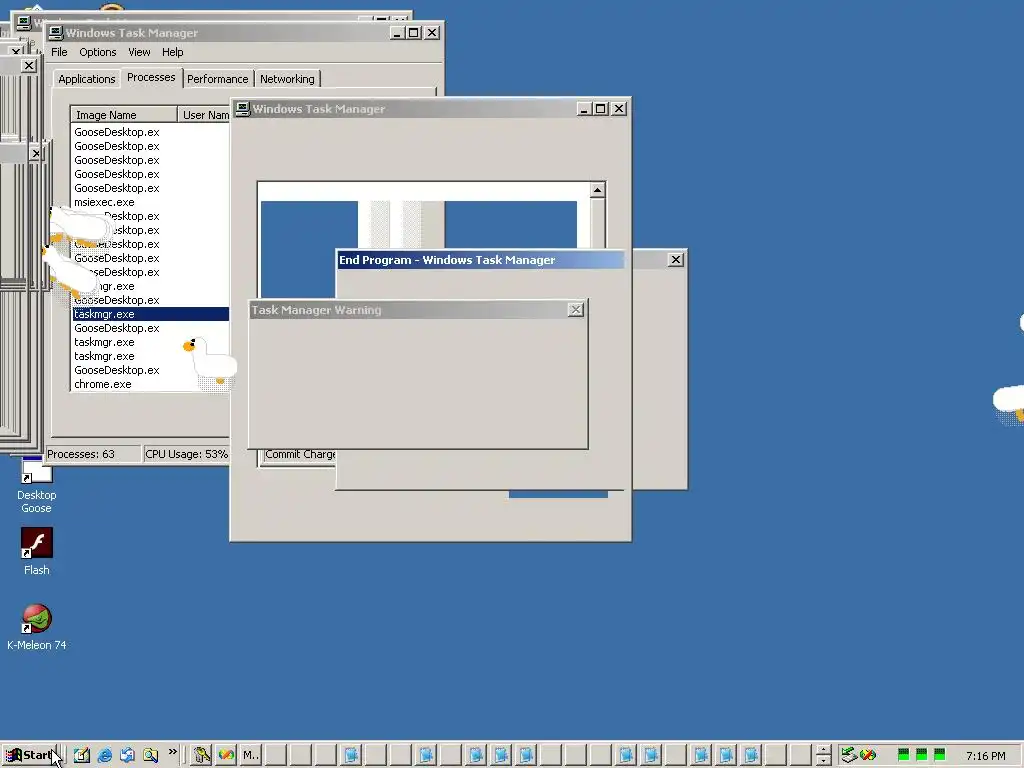This screenshot has width=1024, height=768.
Task: Click the Safely Remove Hardware tray icon
Action: tap(849, 755)
